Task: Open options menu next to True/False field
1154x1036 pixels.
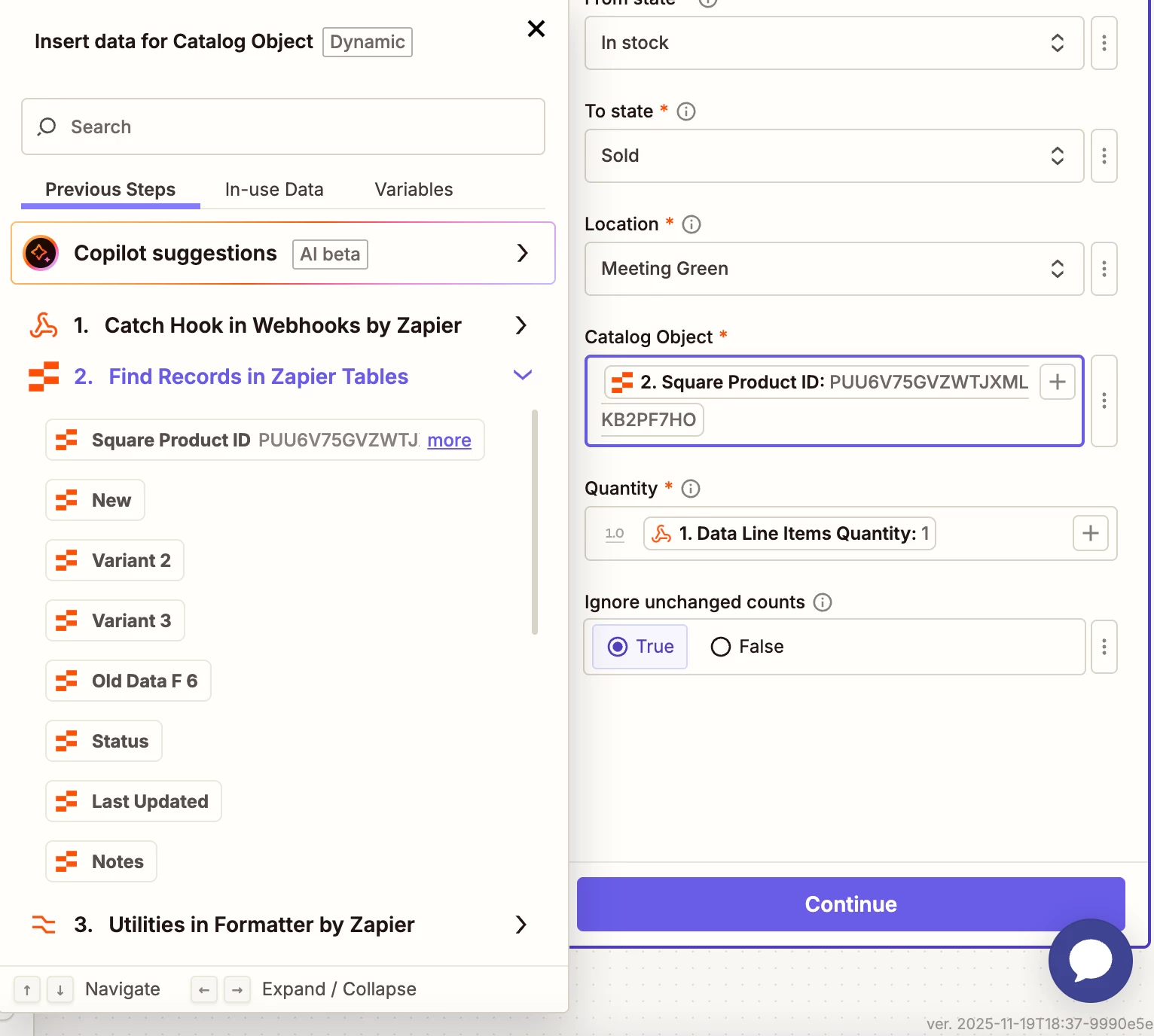Action: coord(1104,647)
